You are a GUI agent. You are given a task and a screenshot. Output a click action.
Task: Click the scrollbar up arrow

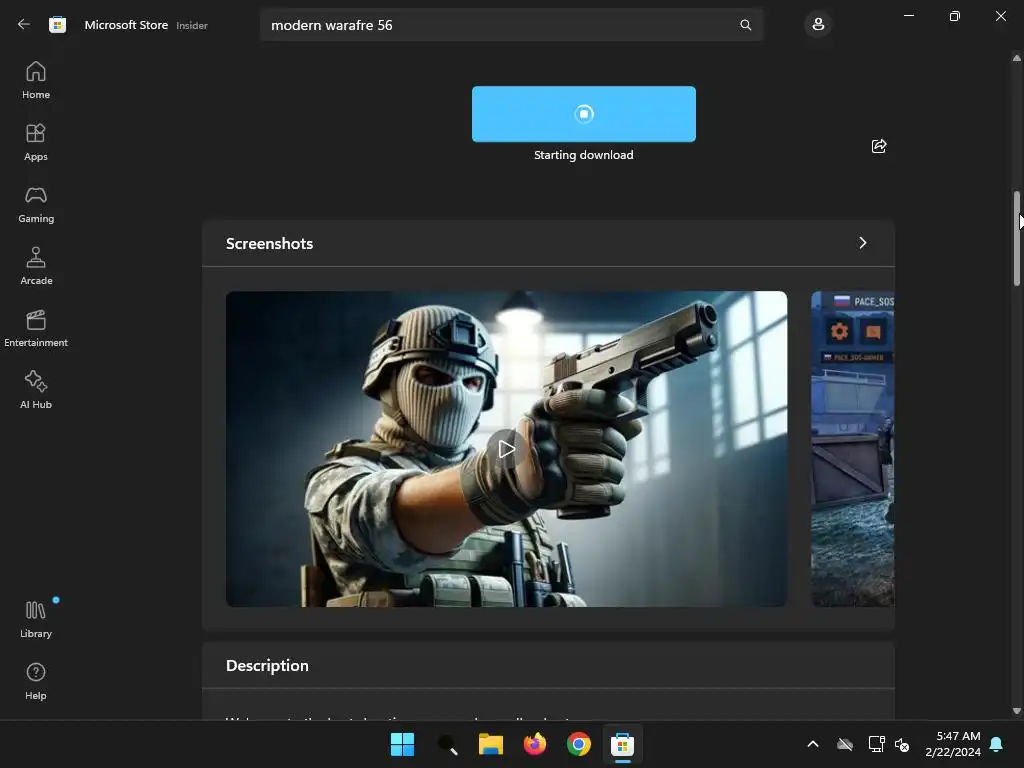1017,58
